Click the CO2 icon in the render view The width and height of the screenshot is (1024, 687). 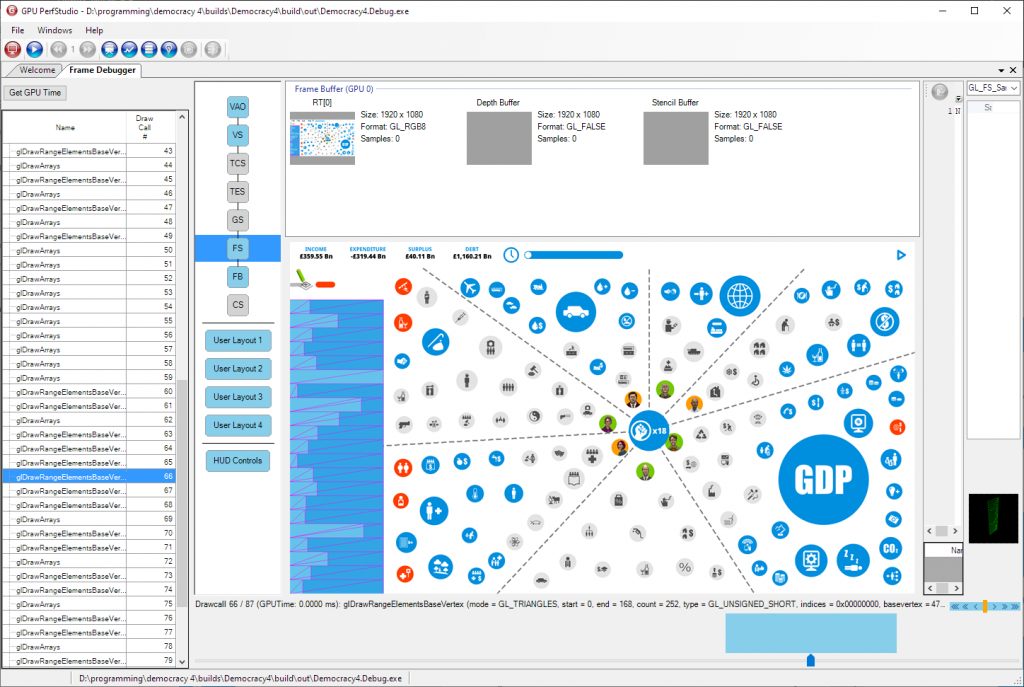891,549
